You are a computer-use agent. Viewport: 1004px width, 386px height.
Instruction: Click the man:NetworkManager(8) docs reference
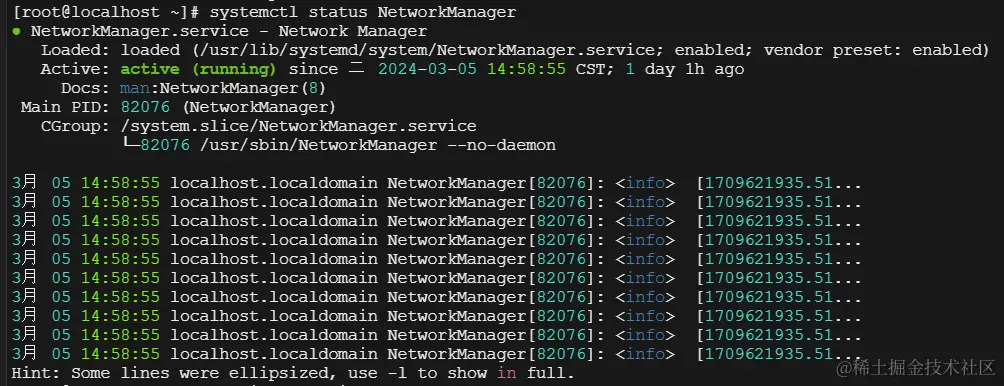(x=222, y=88)
